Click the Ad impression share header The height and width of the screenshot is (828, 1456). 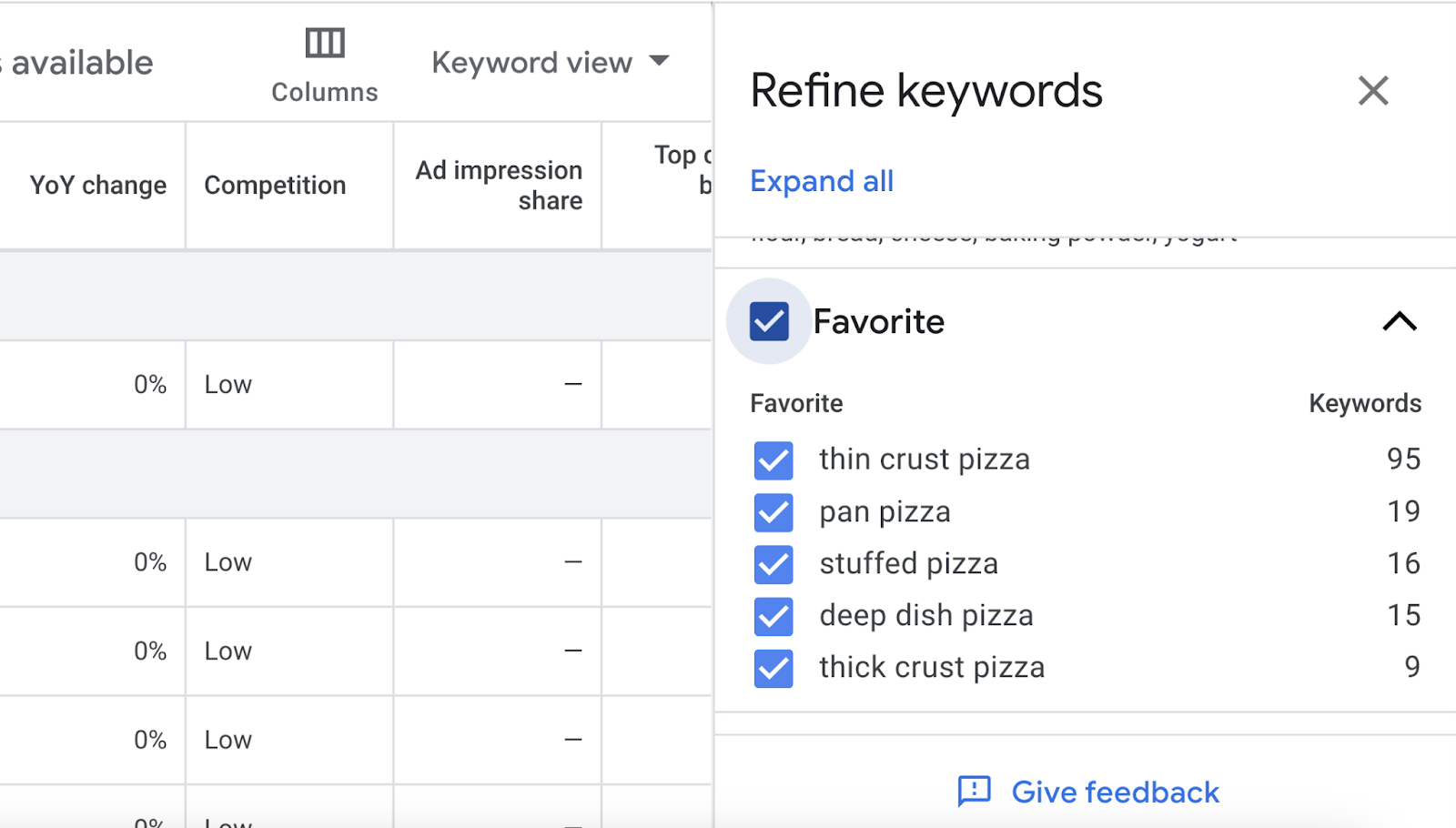pos(499,185)
